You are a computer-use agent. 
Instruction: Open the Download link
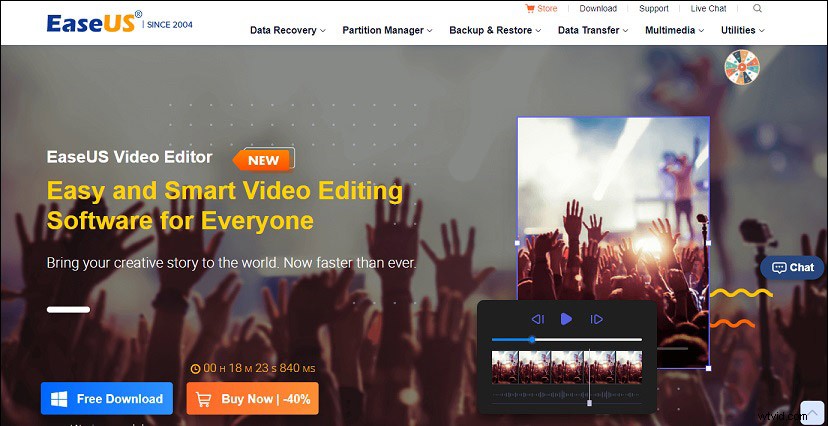click(x=598, y=8)
